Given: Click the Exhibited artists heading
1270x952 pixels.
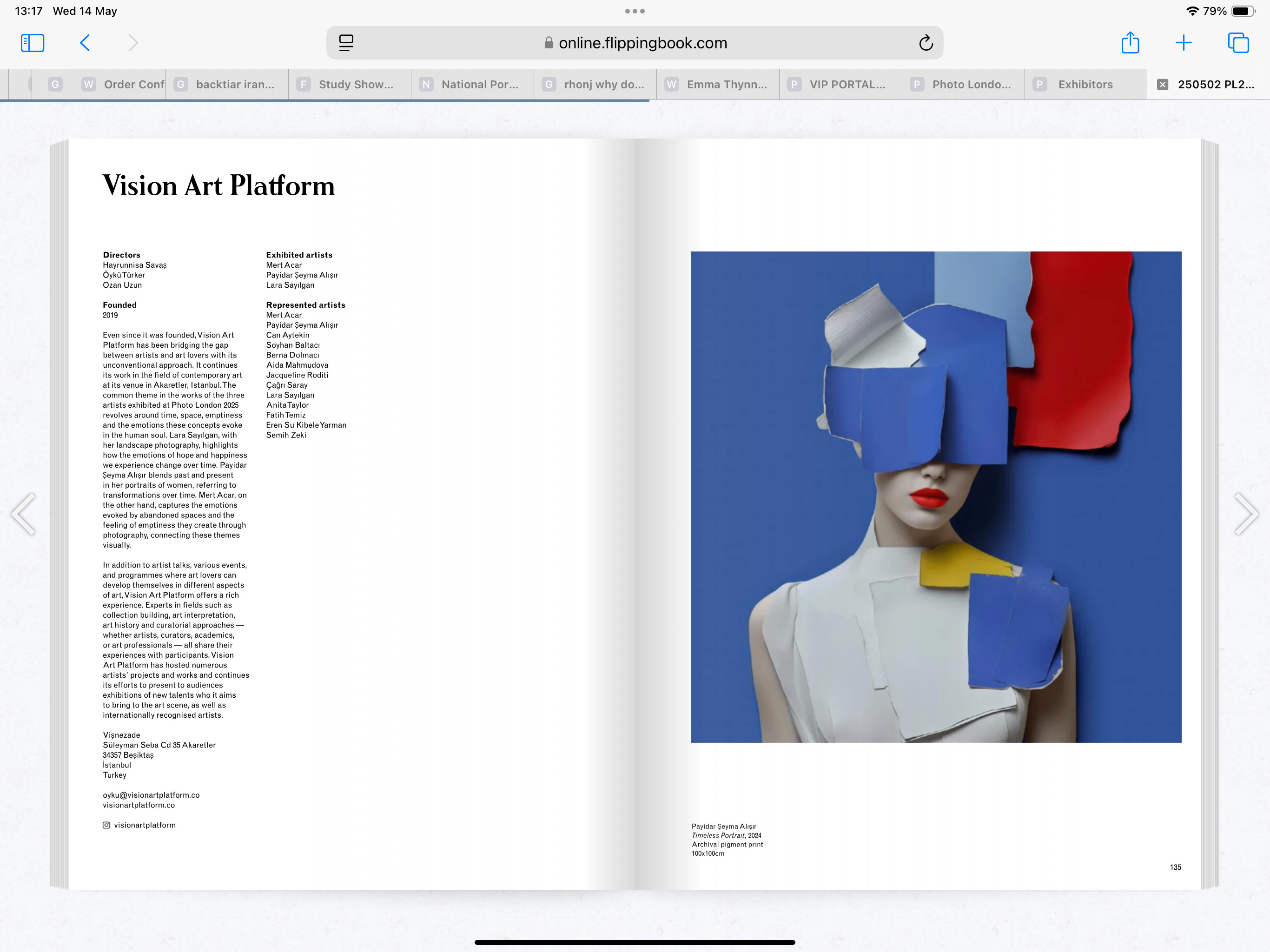Looking at the screenshot, I should pos(299,255).
